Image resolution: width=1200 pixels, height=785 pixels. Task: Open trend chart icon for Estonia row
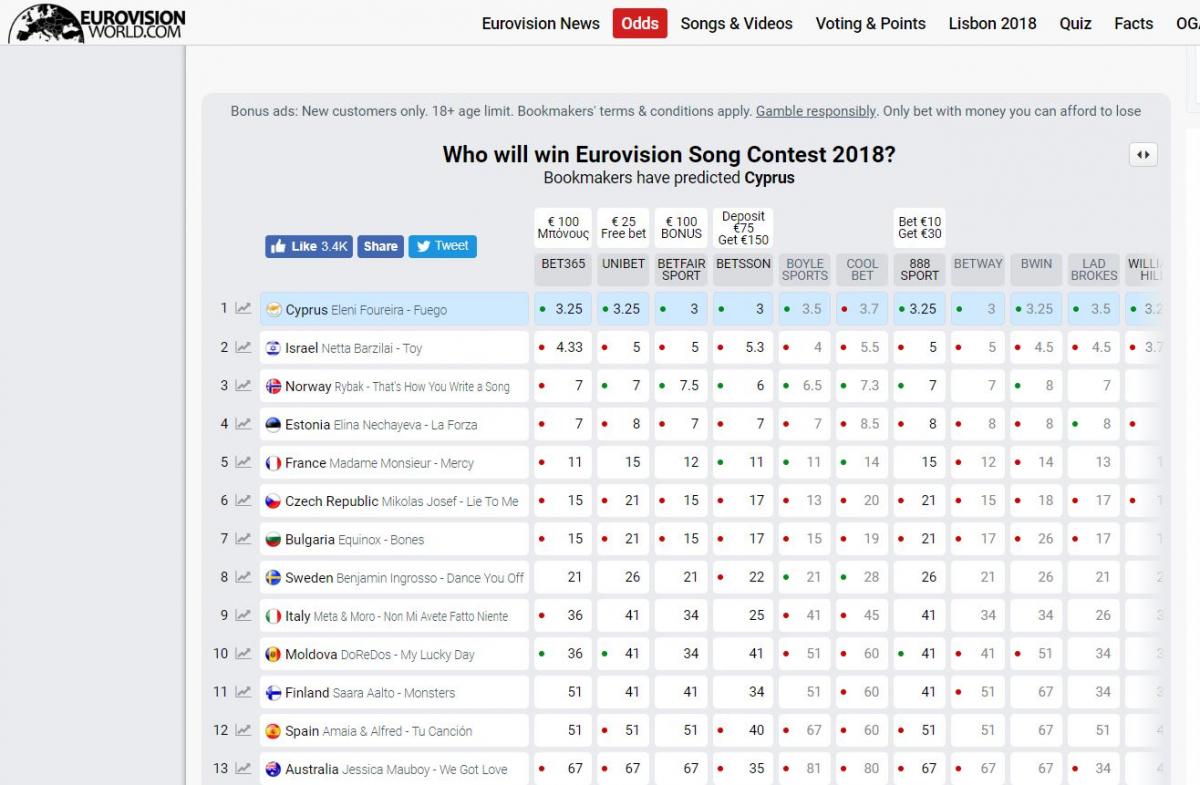tap(243, 423)
